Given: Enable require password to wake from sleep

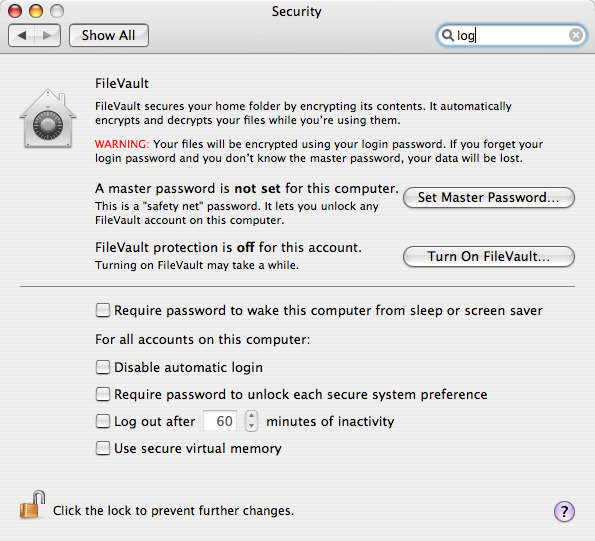Looking at the screenshot, I should pyautogui.click(x=102, y=310).
